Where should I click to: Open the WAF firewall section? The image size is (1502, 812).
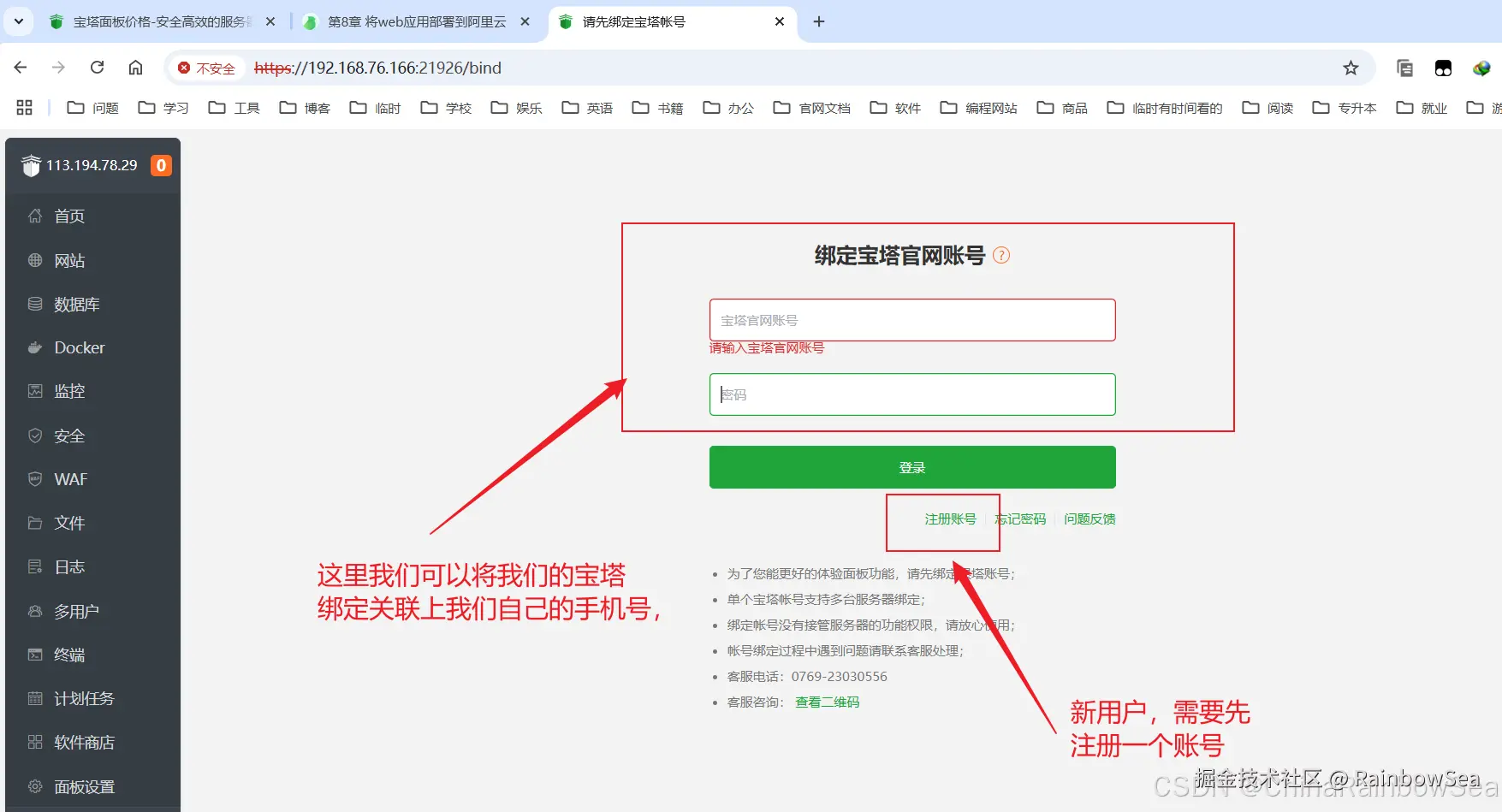point(70,479)
